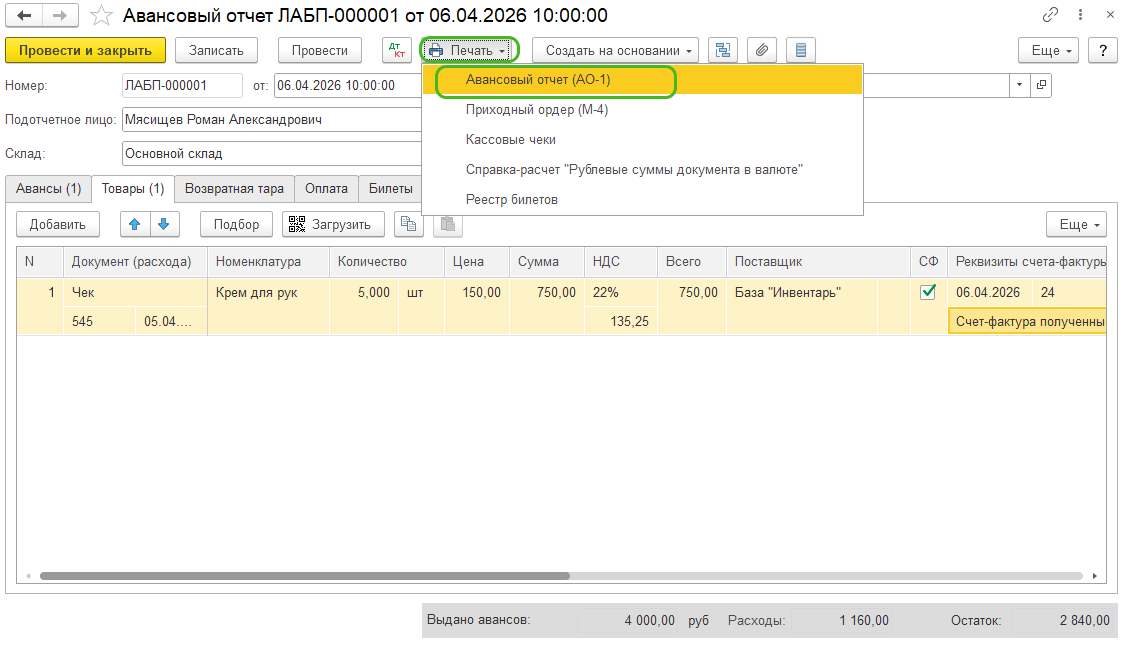This screenshot has width=1124, height=645.
Task: Click the Номер field ЛАБП-000001
Action: pyautogui.click(x=182, y=85)
